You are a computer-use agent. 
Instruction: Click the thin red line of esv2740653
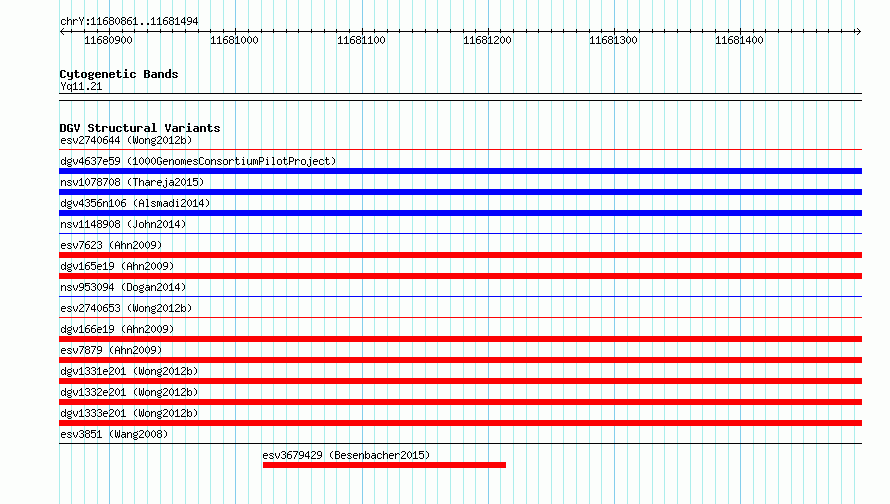coord(460,317)
